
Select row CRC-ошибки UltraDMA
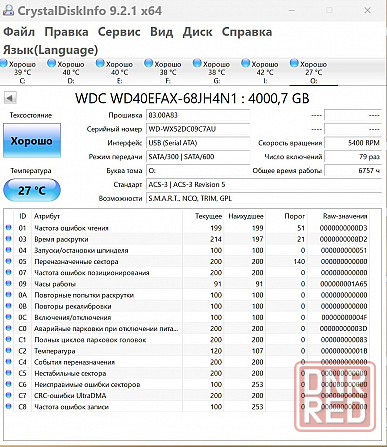(x=187, y=395)
